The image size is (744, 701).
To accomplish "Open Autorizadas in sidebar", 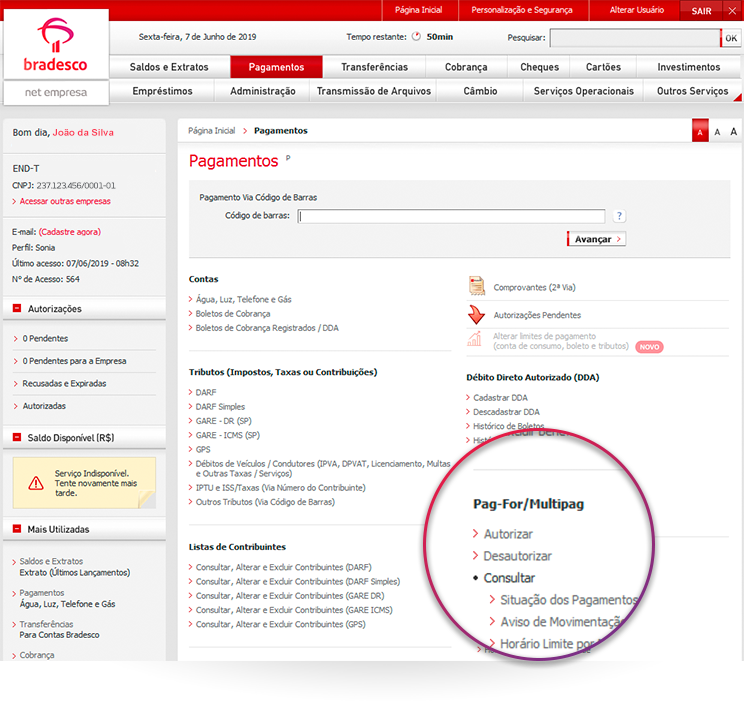I will 44,406.
